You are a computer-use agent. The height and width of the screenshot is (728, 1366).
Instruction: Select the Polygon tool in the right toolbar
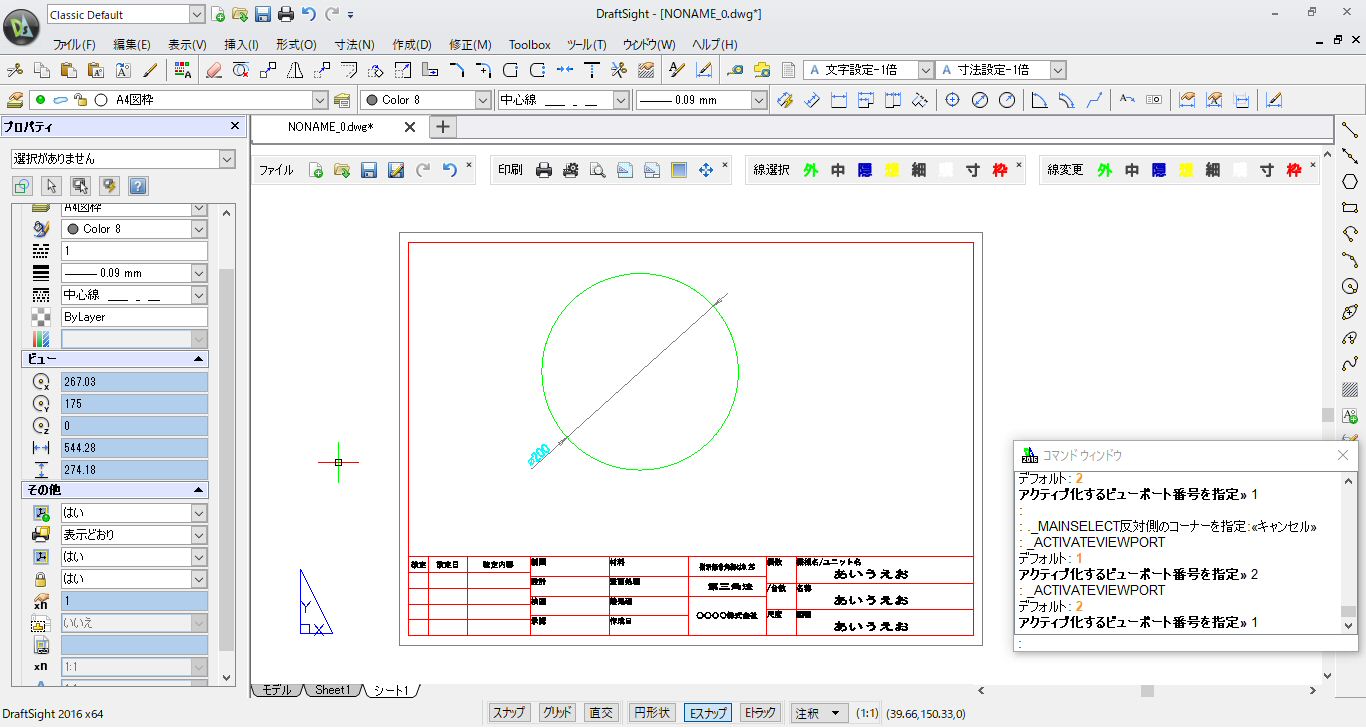click(1350, 182)
